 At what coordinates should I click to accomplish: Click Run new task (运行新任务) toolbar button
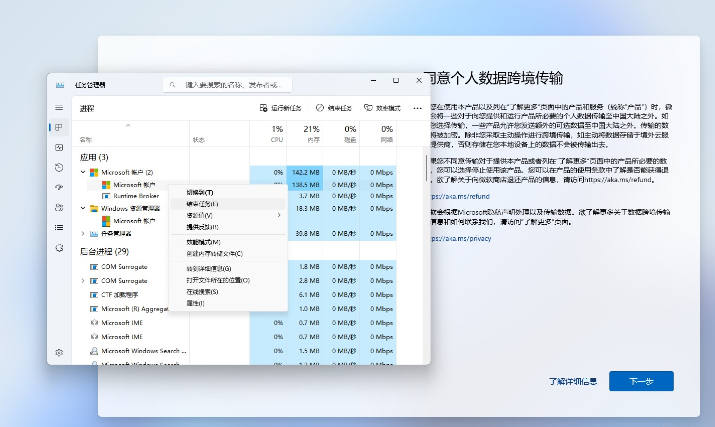point(280,108)
